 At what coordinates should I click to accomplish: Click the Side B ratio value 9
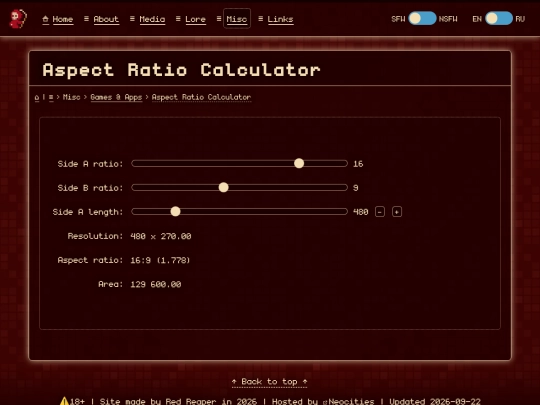point(356,188)
